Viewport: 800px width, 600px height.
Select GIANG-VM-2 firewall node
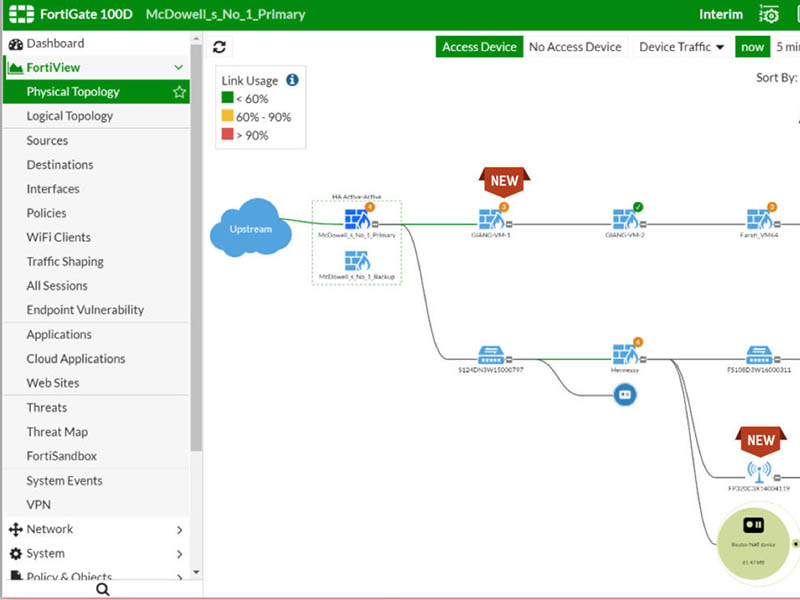pyautogui.click(x=625, y=219)
